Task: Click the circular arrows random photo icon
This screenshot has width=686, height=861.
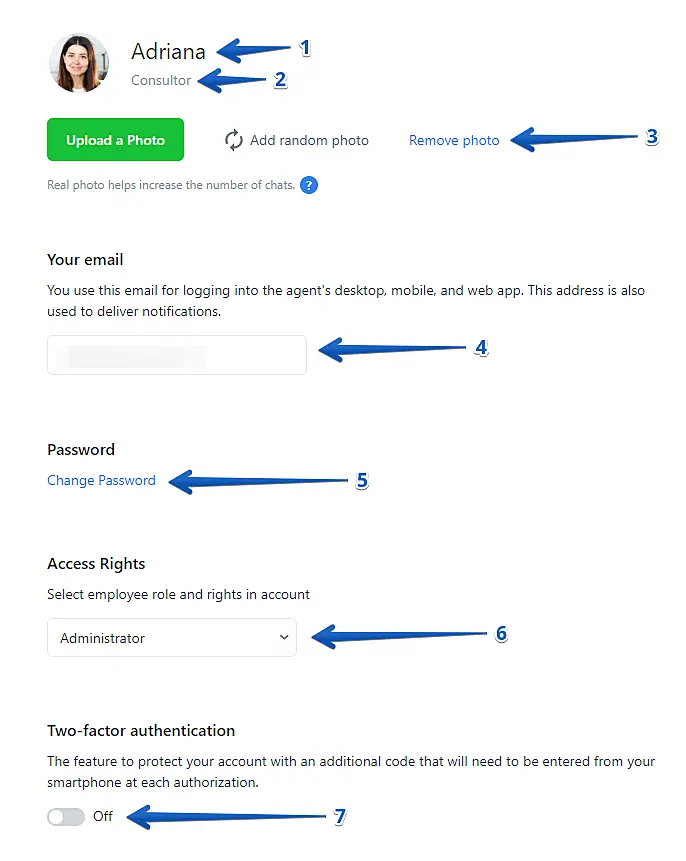Action: pyautogui.click(x=234, y=140)
